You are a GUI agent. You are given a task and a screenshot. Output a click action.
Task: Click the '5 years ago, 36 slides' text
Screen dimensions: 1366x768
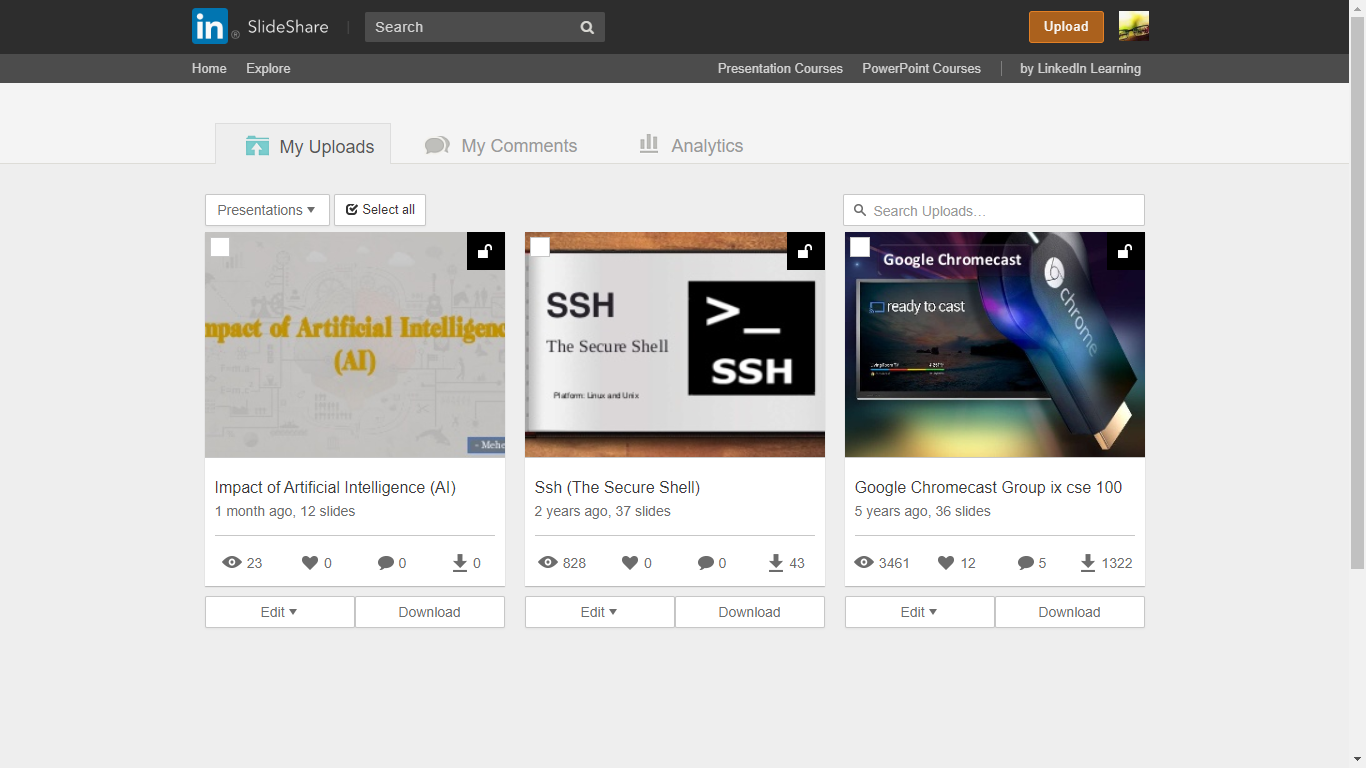click(x=922, y=511)
